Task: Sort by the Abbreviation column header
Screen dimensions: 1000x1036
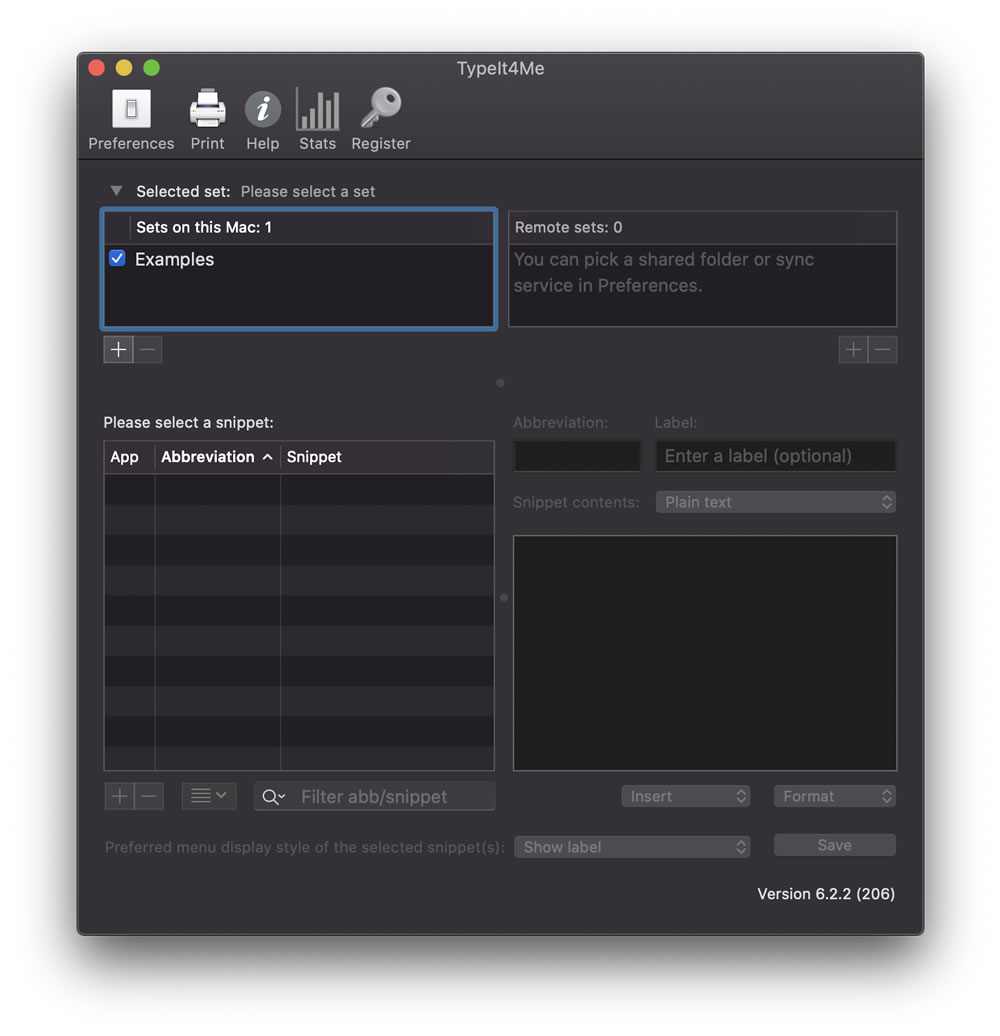Action: pyautogui.click(x=217, y=457)
